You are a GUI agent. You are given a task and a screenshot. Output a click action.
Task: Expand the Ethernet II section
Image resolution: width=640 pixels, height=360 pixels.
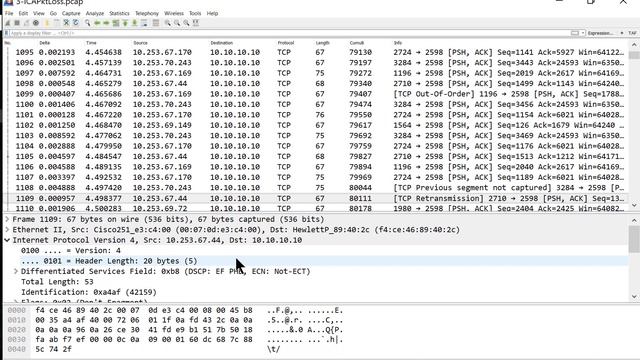pos(7,230)
